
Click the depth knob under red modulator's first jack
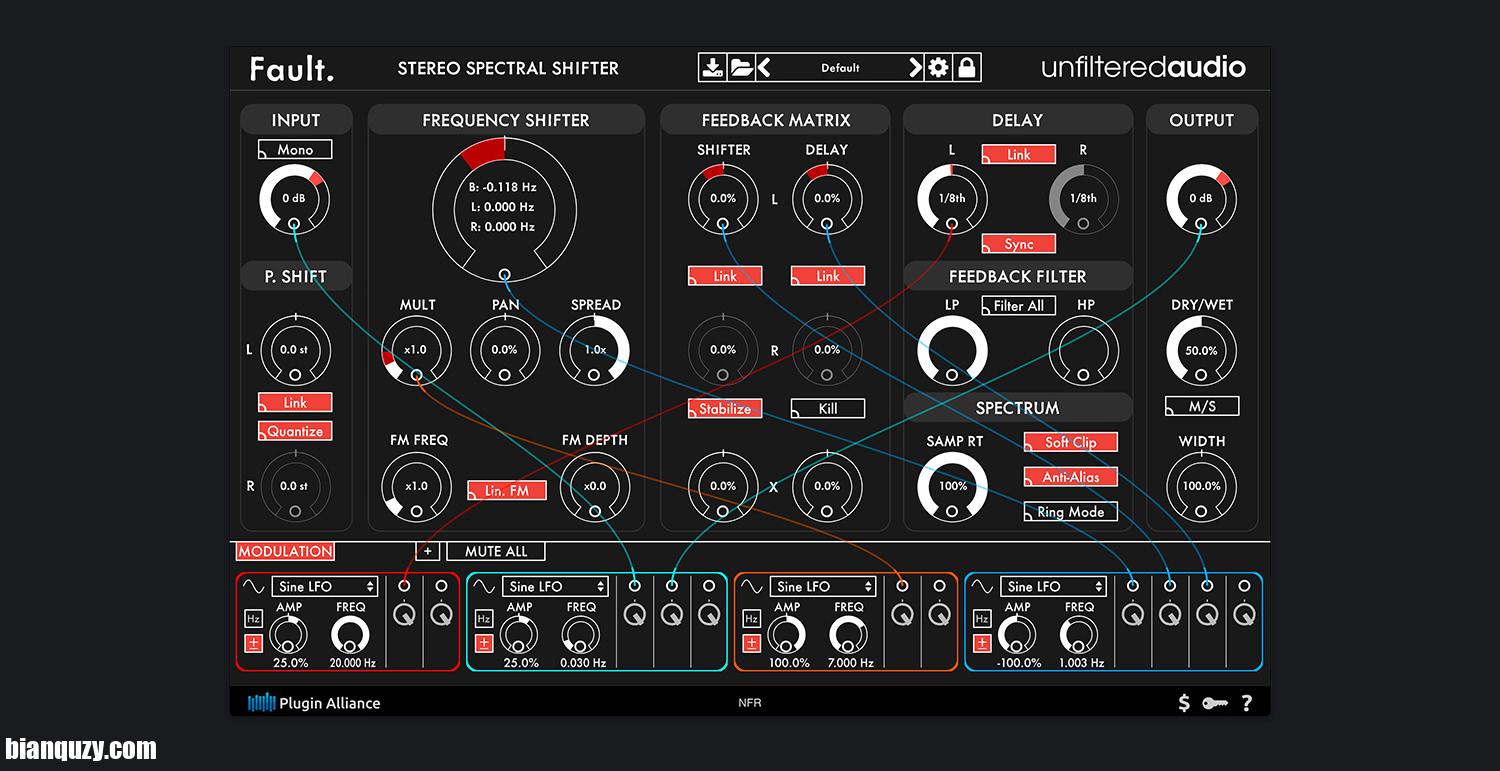point(405,615)
